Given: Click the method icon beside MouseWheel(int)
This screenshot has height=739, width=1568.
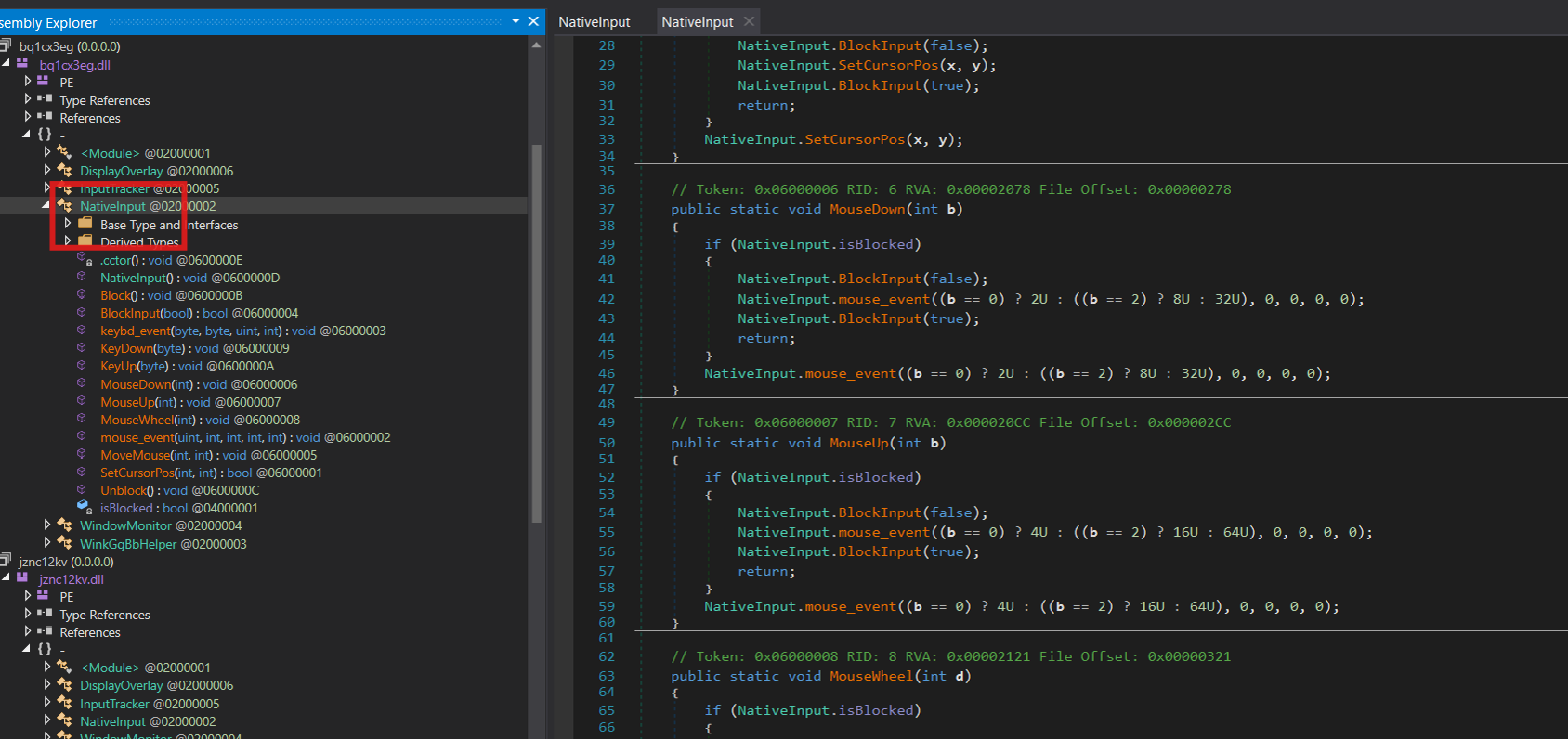Looking at the screenshot, I should [82, 419].
